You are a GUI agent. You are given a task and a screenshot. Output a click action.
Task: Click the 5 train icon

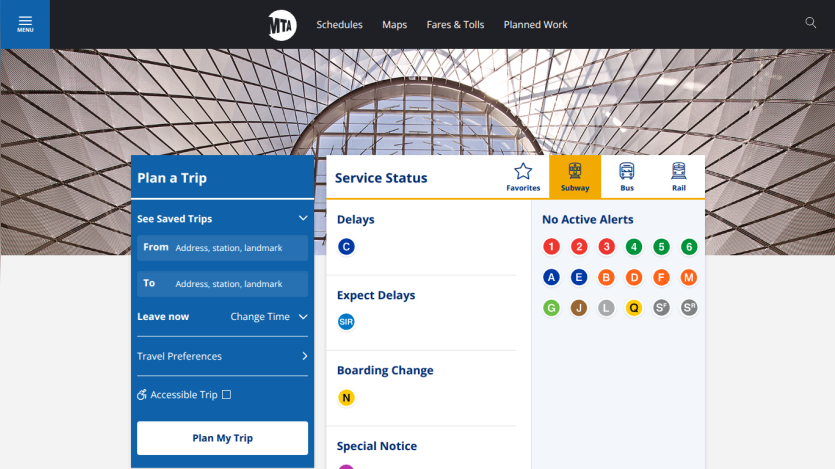[x=661, y=246]
